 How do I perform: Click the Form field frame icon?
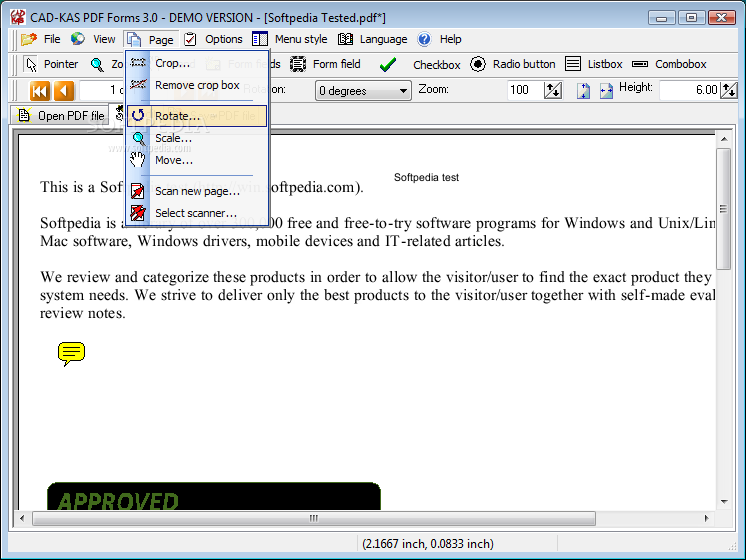pyautogui.click(x=298, y=64)
